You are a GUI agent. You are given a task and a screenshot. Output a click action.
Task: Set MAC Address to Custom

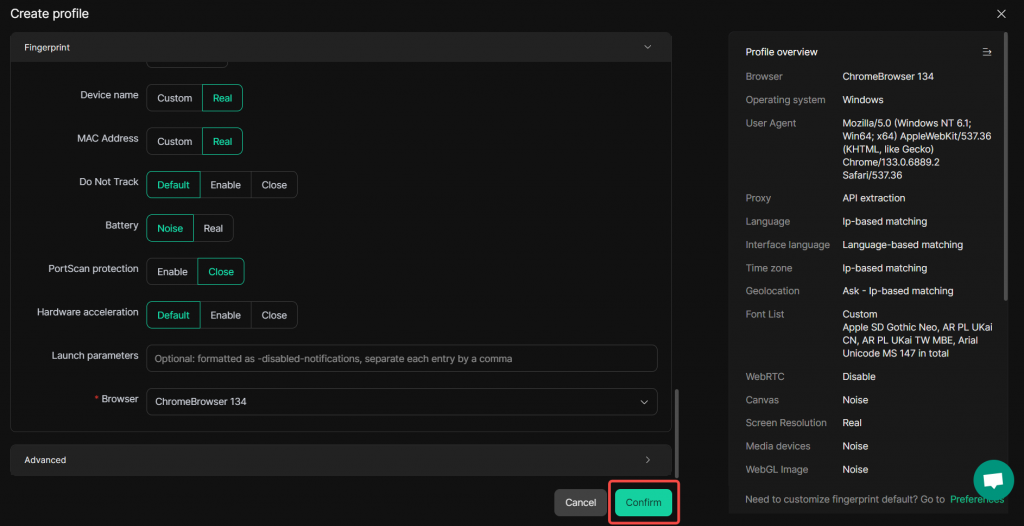click(x=174, y=141)
